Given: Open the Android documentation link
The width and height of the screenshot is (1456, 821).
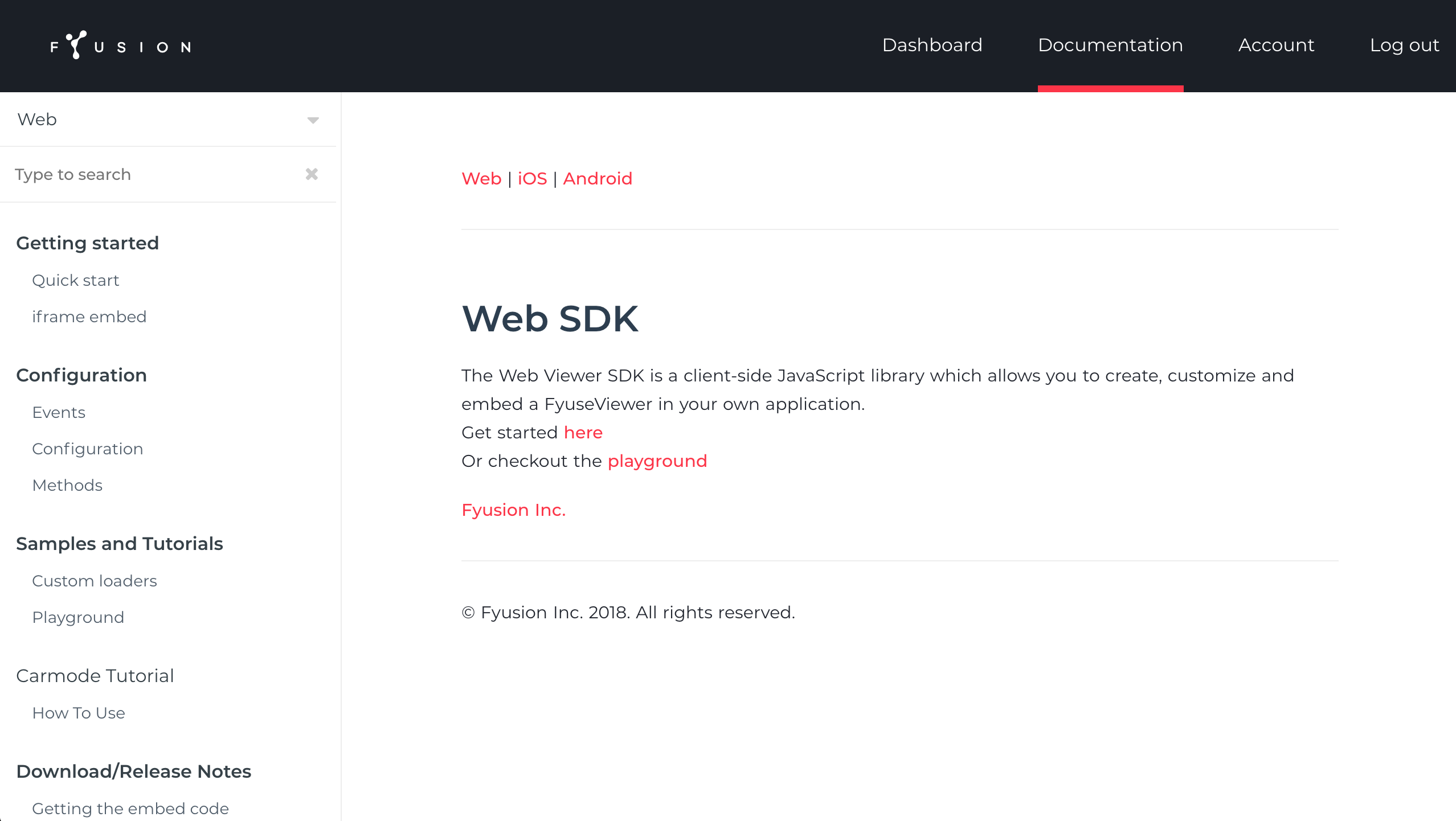Looking at the screenshot, I should click(598, 179).
